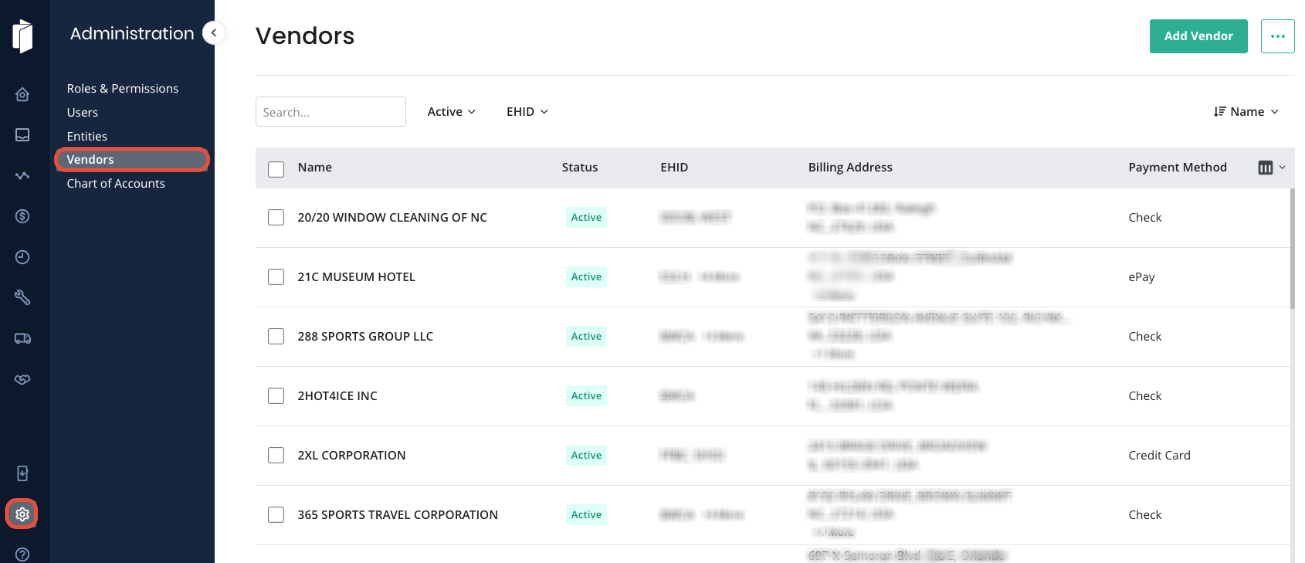This screenshot has height=563, width=1305.
Task: Click the Name column header
Action: click(x=315, y=167)
